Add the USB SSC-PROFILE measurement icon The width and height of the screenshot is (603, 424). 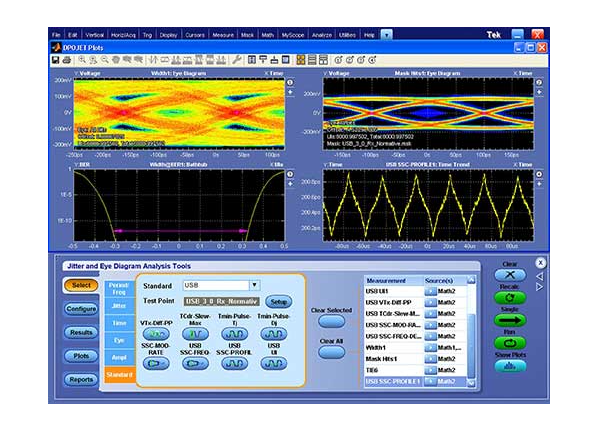(x=232, y=364)
